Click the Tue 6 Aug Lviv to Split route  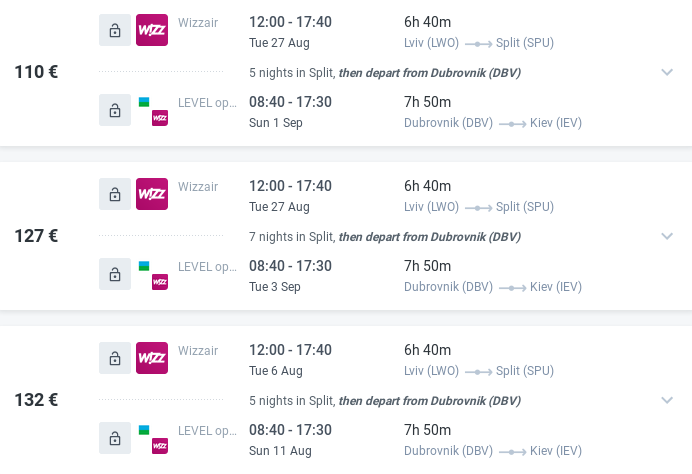(478, 371)
